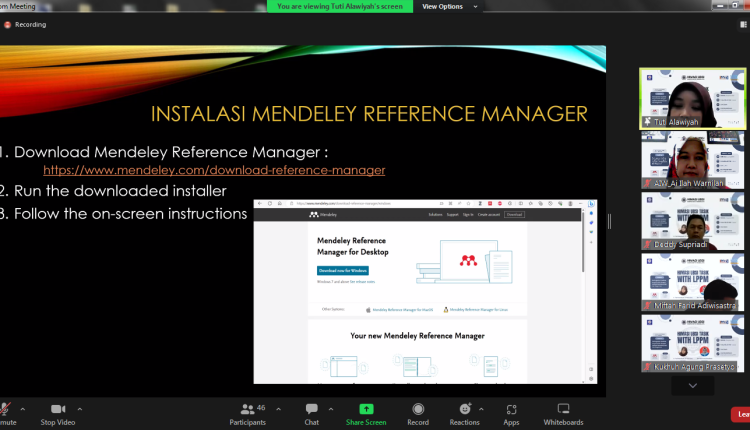Screen dimensions: 750x430
Task: Click the text 'Run the downloaded installer'
Action: (120, 191)
